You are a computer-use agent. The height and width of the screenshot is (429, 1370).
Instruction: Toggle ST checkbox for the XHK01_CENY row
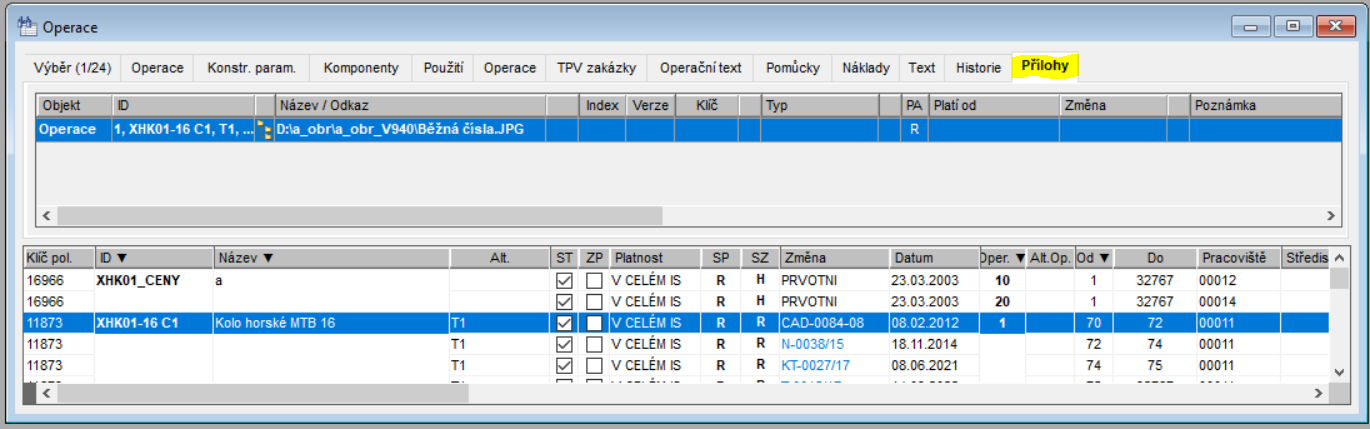[x=565, y=281]
